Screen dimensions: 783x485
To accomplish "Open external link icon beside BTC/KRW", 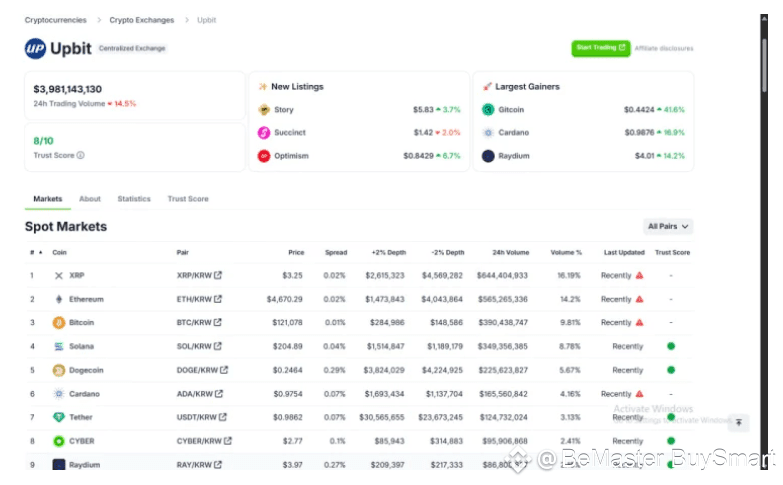I will click(x=218, y=323).
